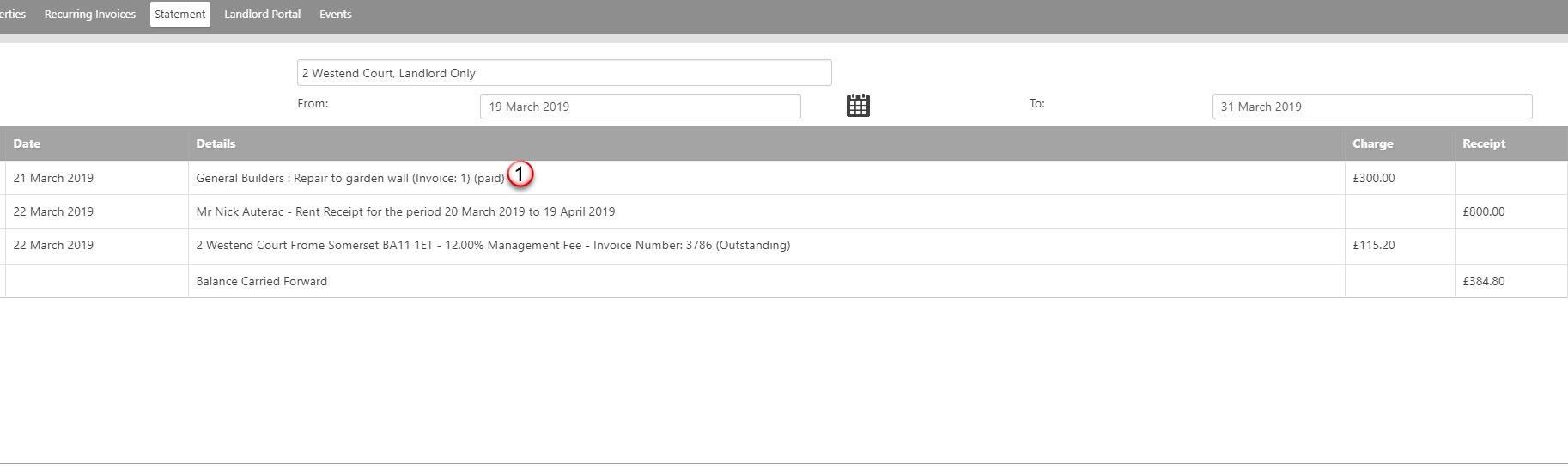Open the 12.00% Management Fee invoice entry

pyautogui.click(x=493, y=245)
